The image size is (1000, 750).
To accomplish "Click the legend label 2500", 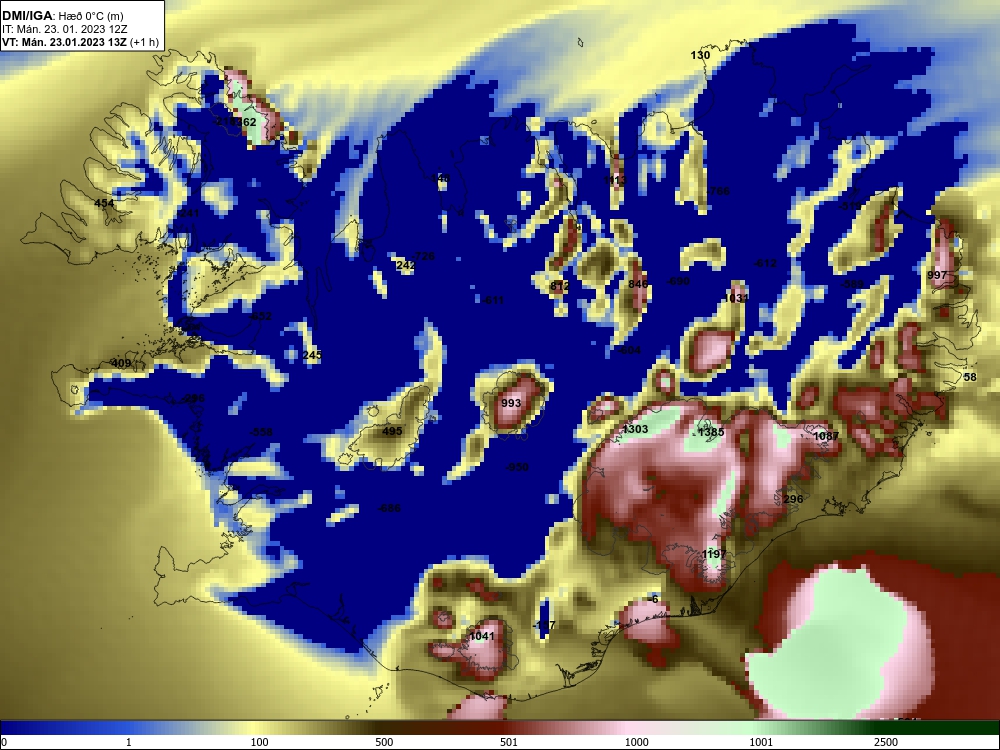I will [886, 742].
